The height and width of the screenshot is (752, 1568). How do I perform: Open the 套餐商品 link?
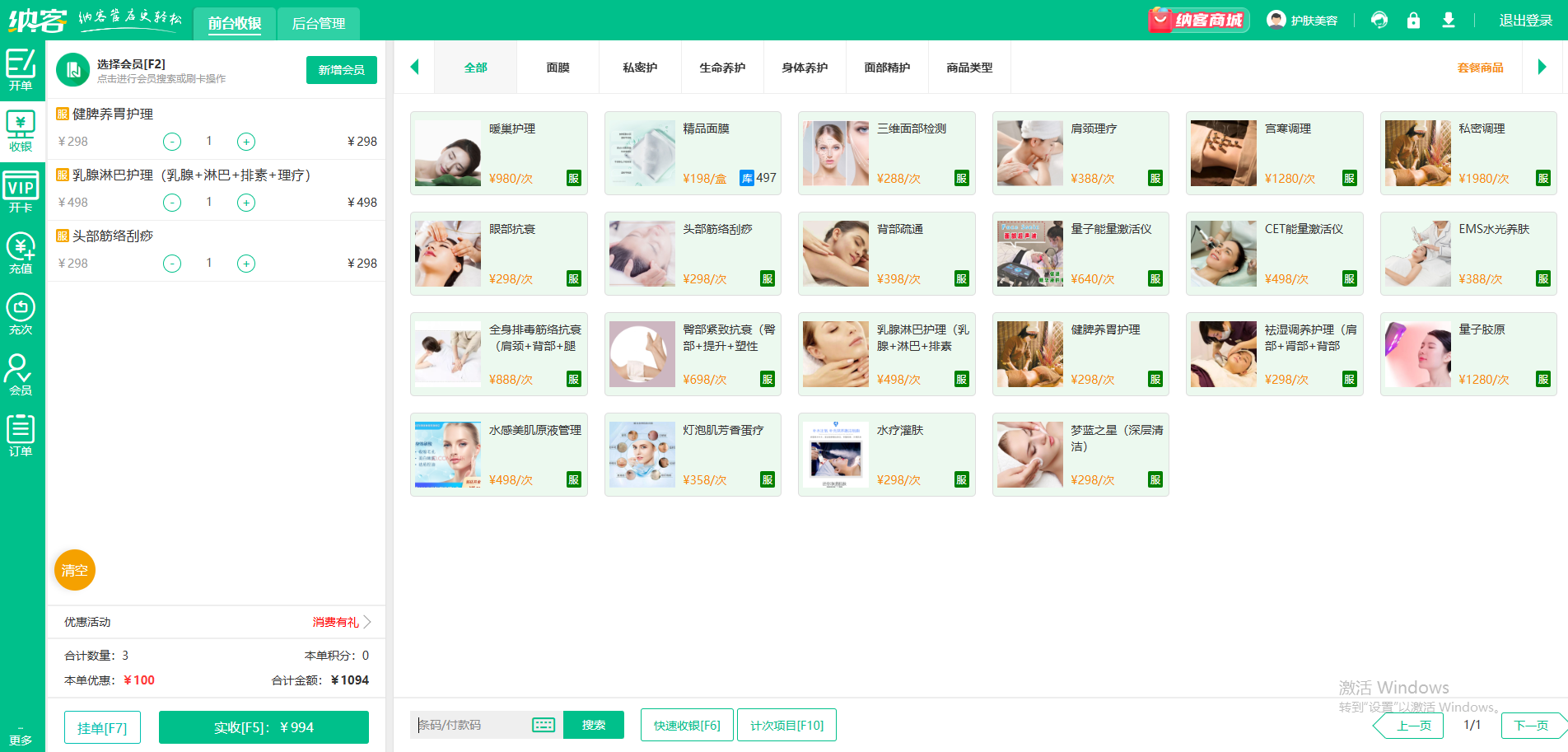[1481, 68]
